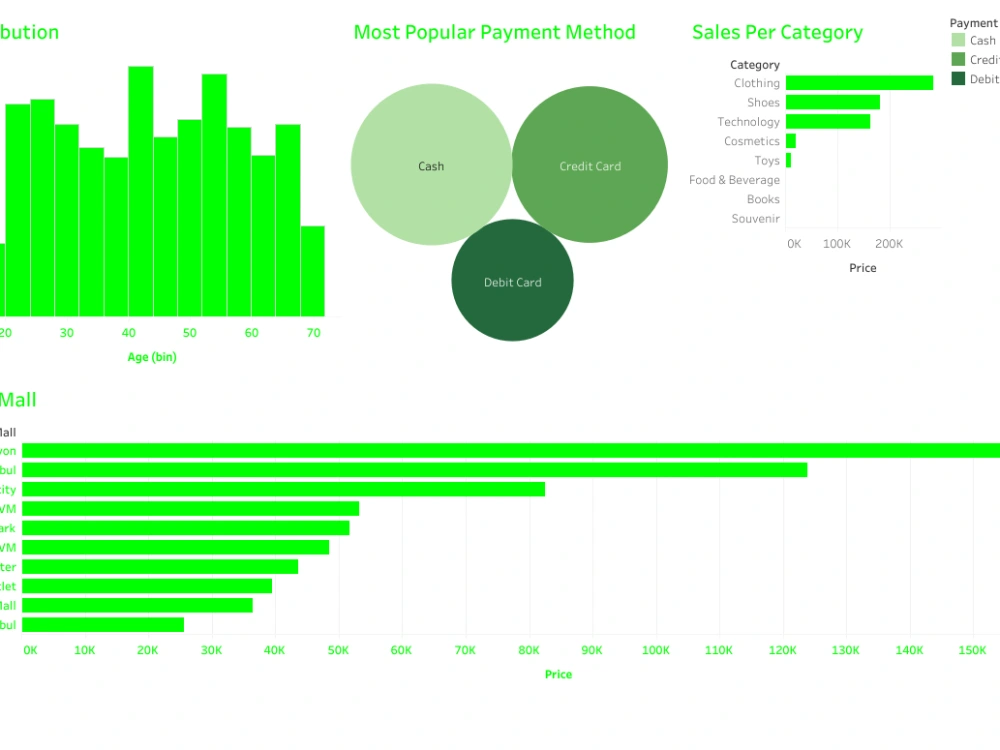Click the Most Popular Payment Method title
1000x750 pixels.
click(495, 32)
